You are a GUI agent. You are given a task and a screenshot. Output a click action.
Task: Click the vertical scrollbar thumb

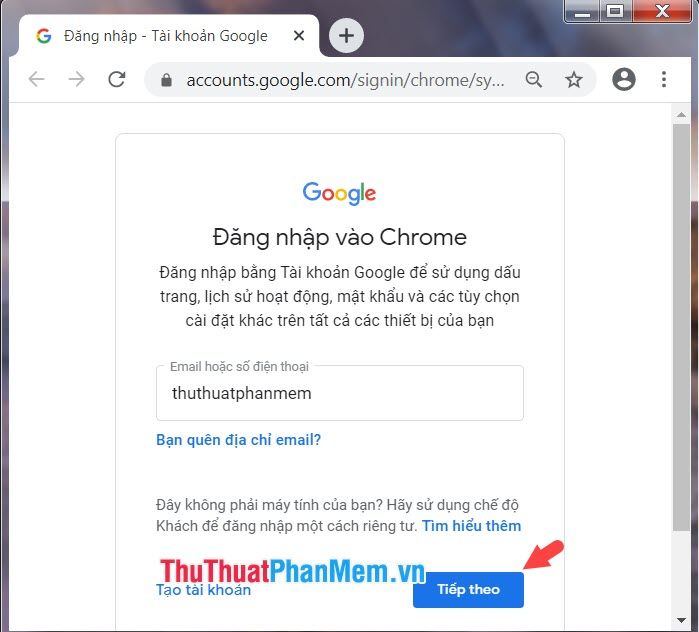coord(681,328)
